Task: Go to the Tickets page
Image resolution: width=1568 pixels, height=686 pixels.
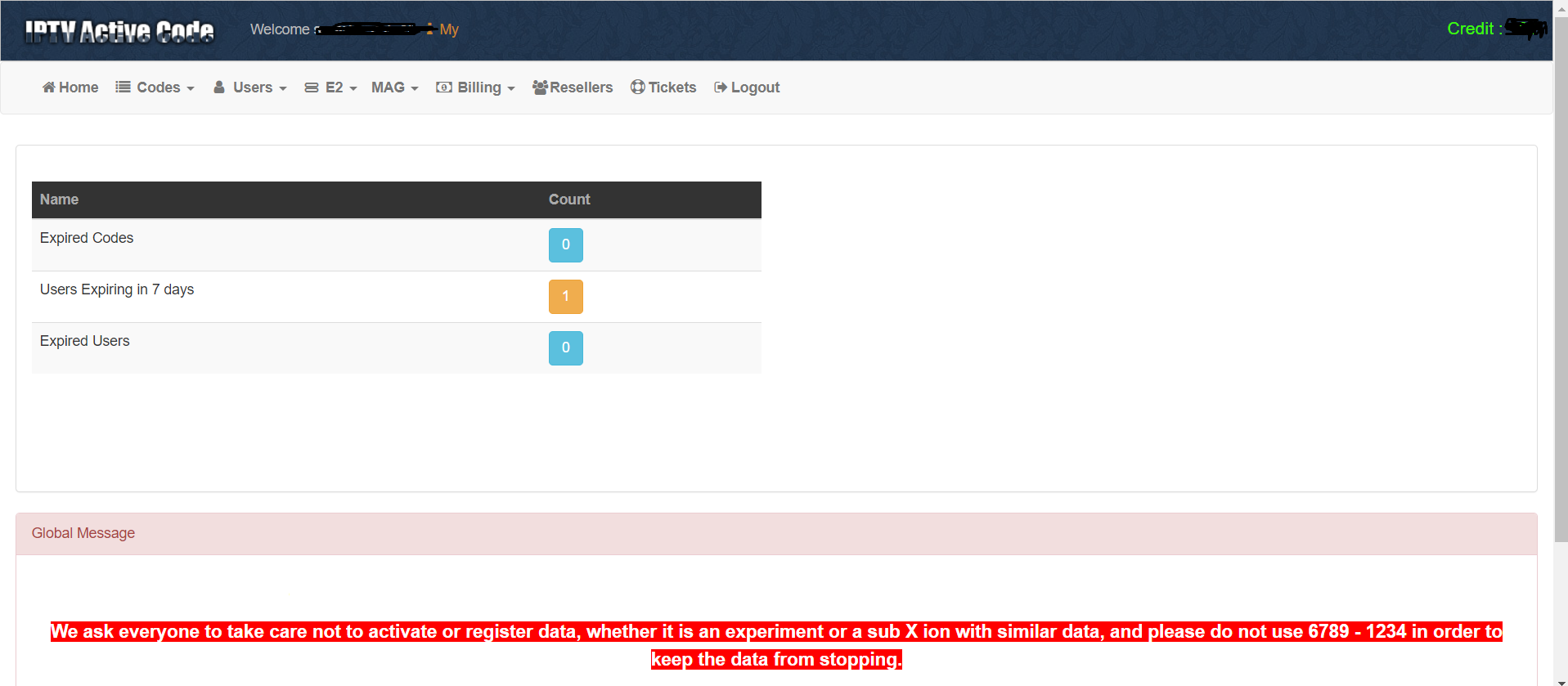Action: tap(672, 87)
